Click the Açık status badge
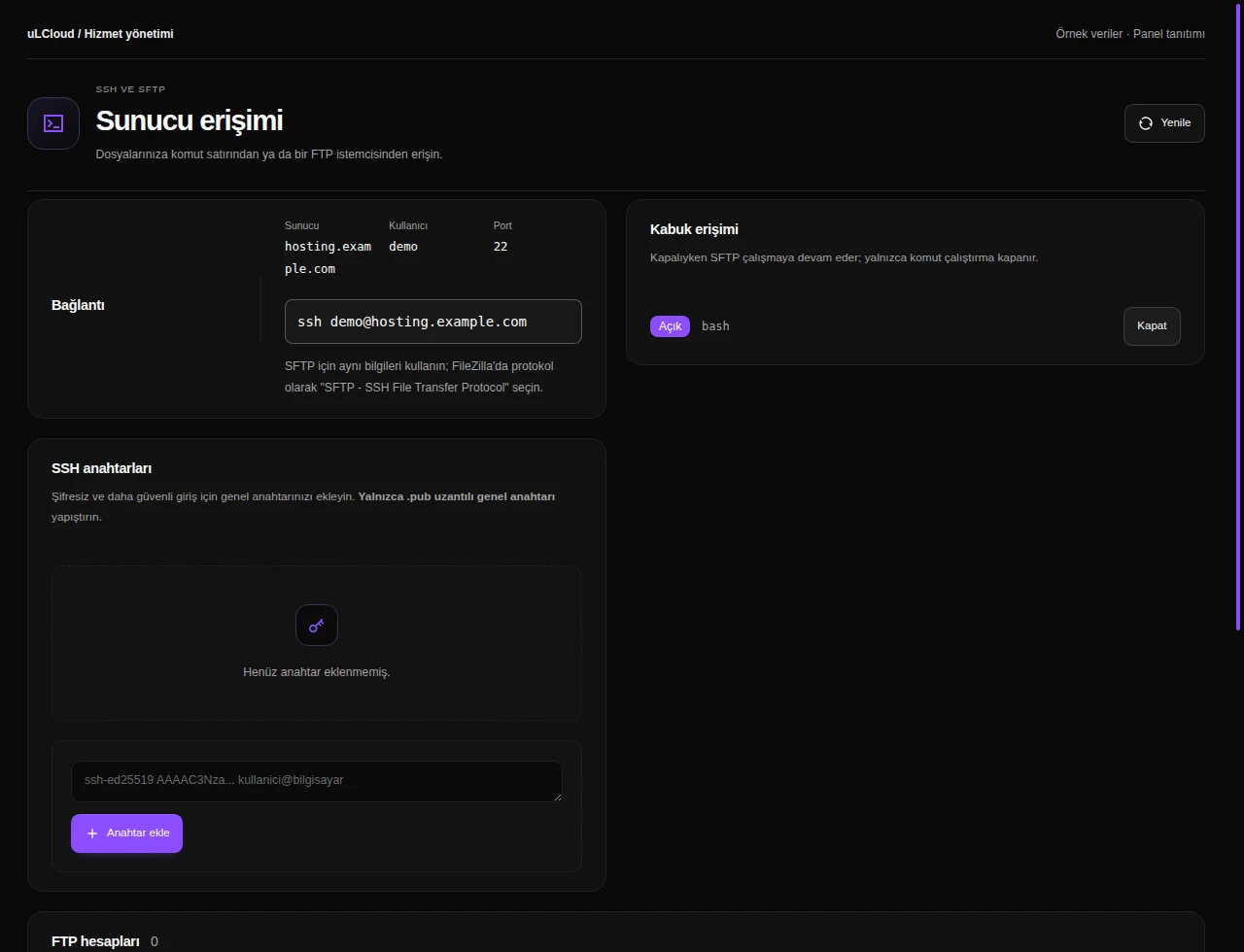The height and width of the screenshot is (952, 1244). 670,326
